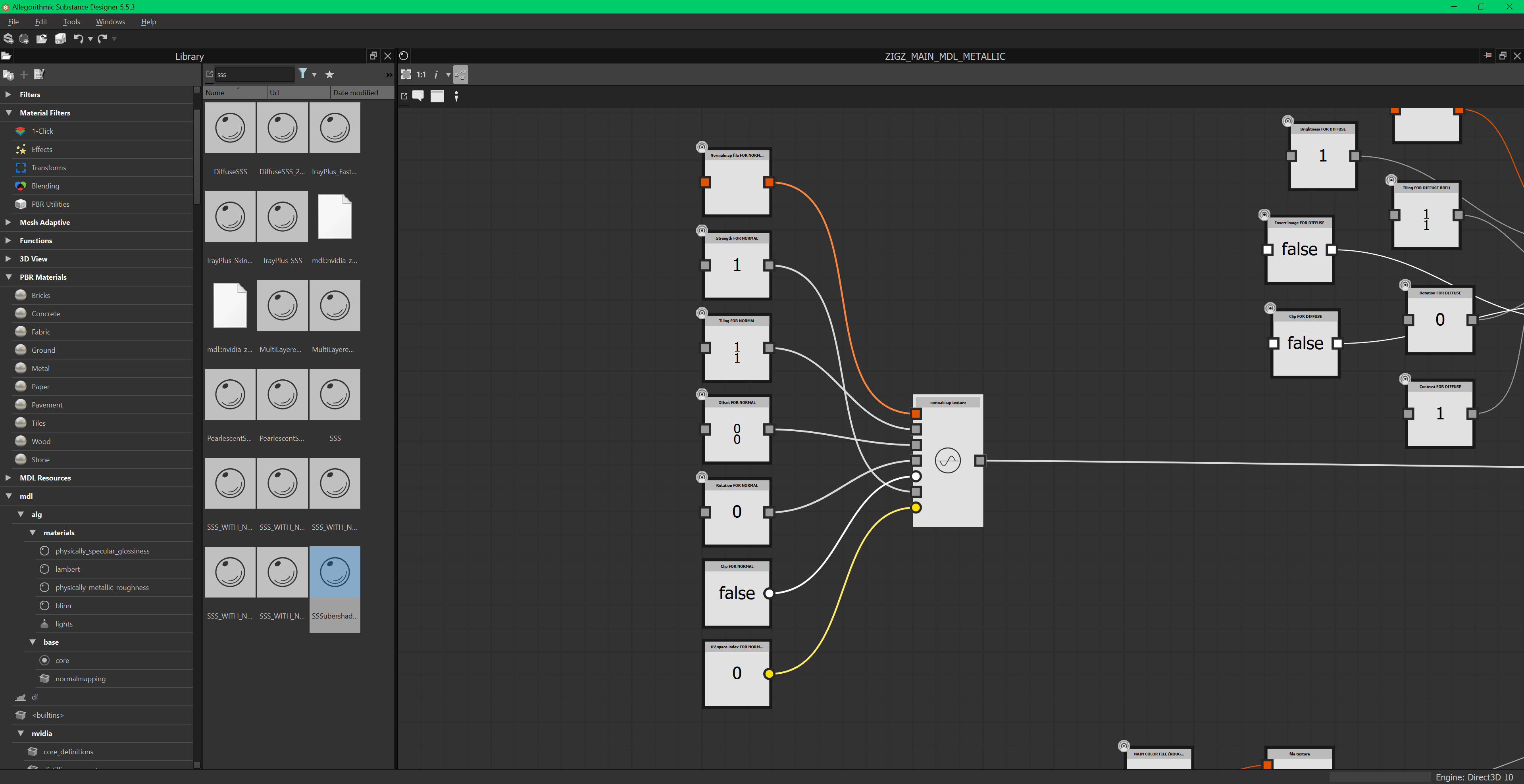Open the filter options dropdown arrow
The height and width of the screenshot is (784, 1524).
point(314,75)
